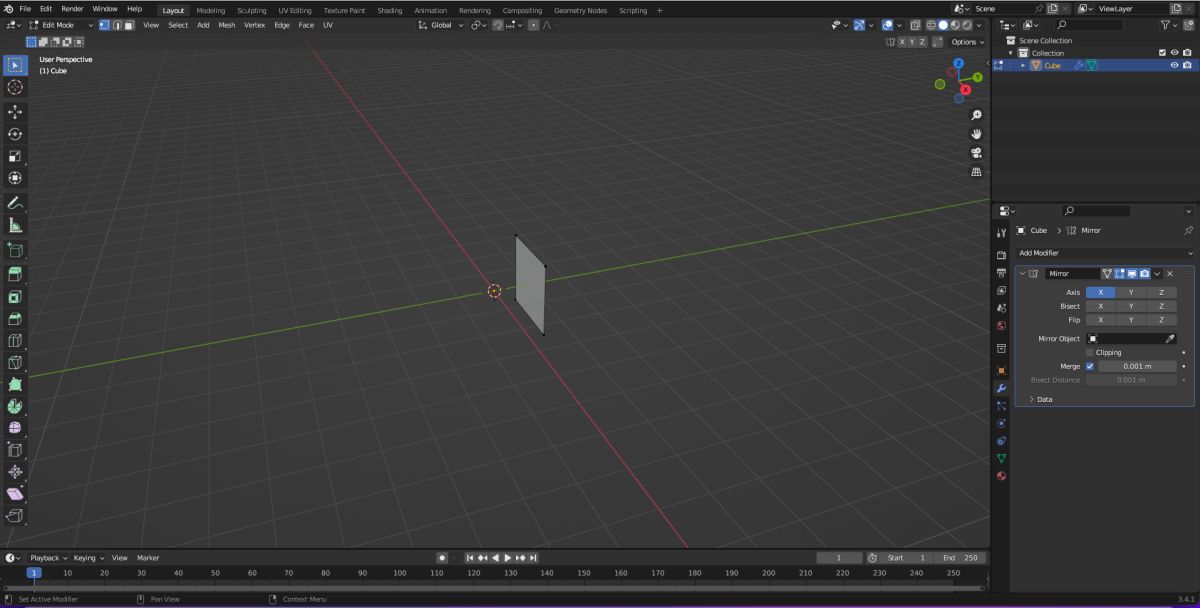Image resolution: width=1200 pixels, height=608 pixels.
Task: Select the Smooth vertices tool
Action: coord(15,428)
